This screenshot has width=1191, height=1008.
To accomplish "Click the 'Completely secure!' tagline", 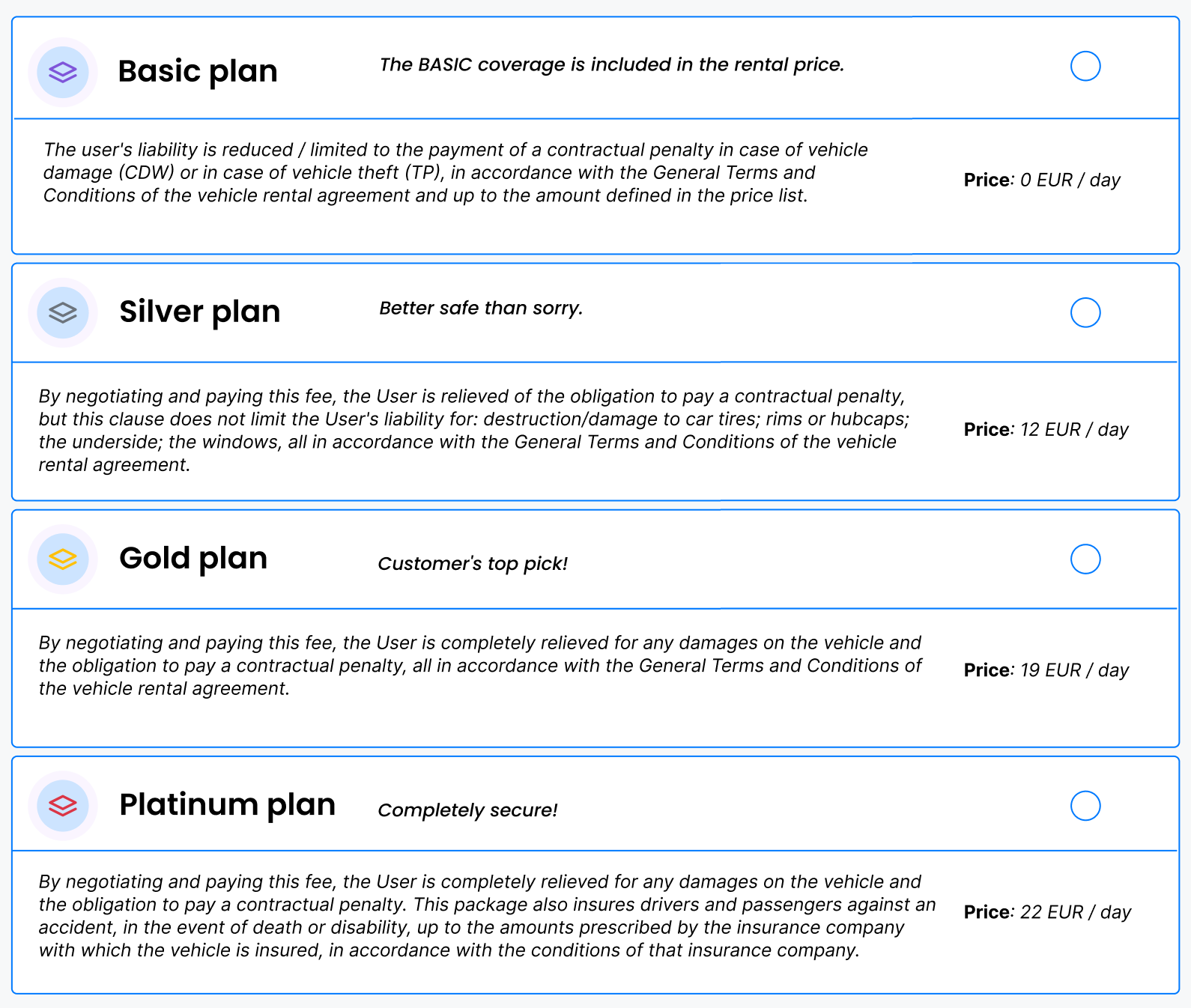I will [467, 810].
